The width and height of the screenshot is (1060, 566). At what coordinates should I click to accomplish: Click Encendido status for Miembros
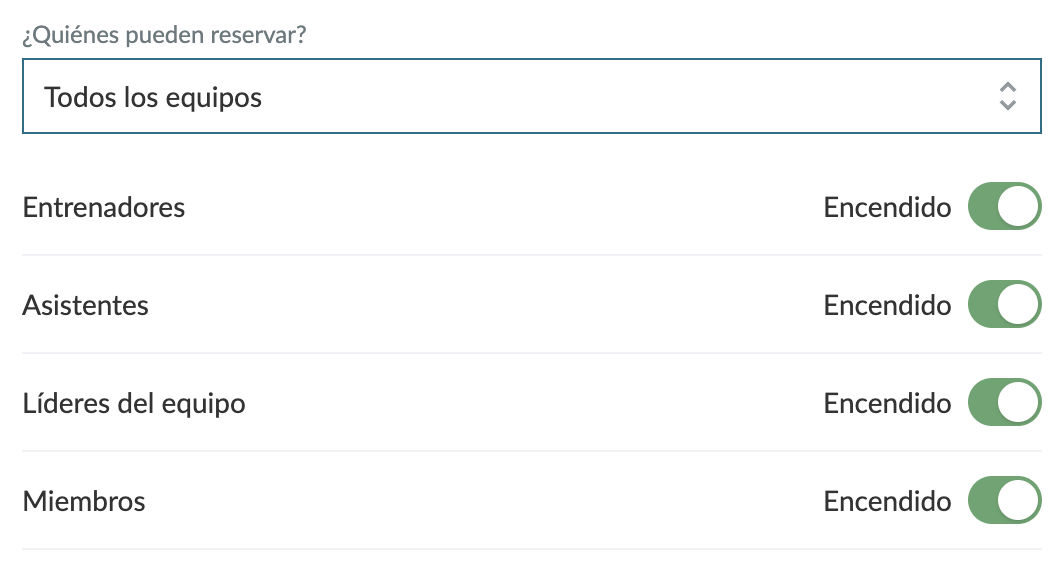coord(887,502)
